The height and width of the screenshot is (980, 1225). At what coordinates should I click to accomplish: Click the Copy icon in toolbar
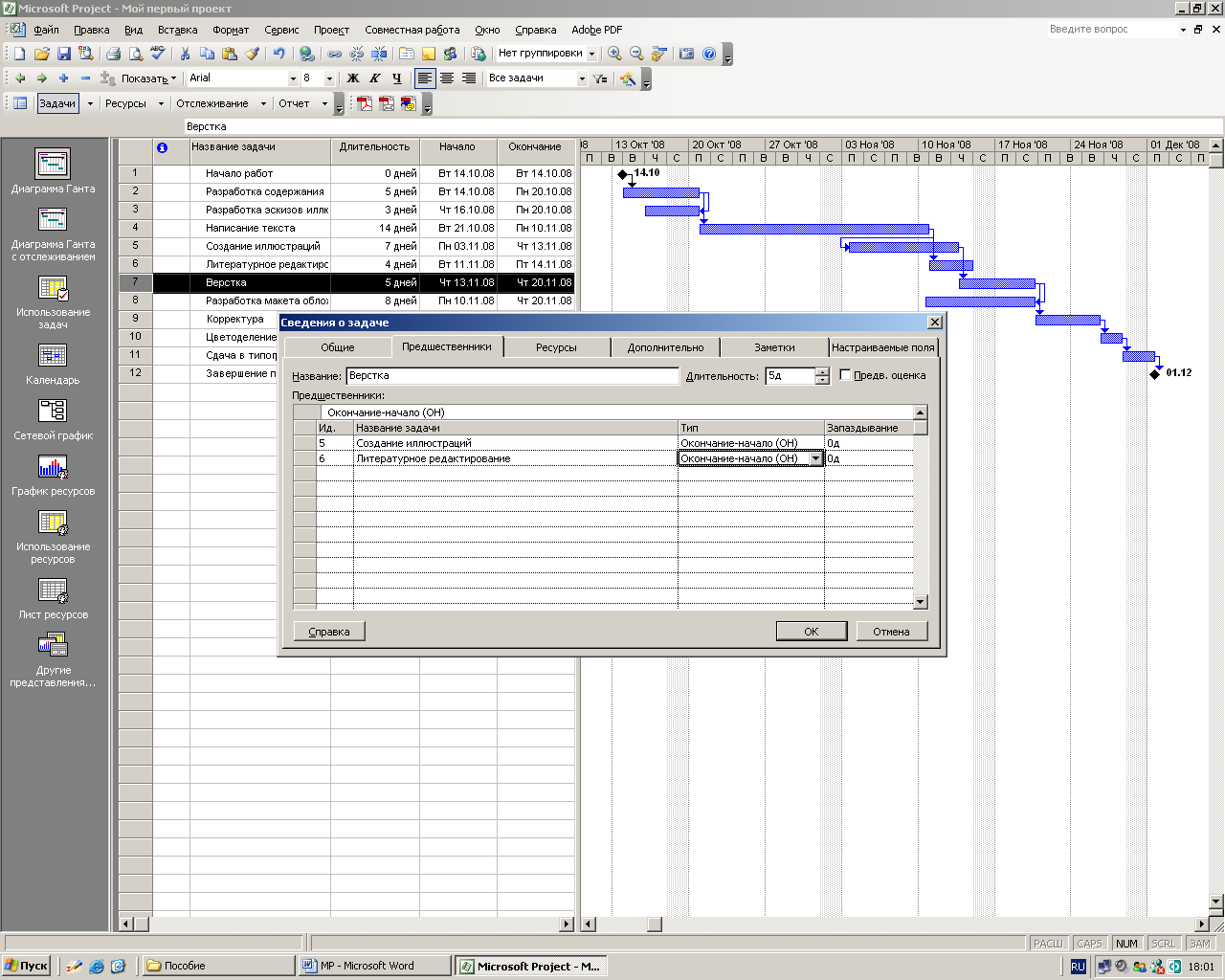207,54
